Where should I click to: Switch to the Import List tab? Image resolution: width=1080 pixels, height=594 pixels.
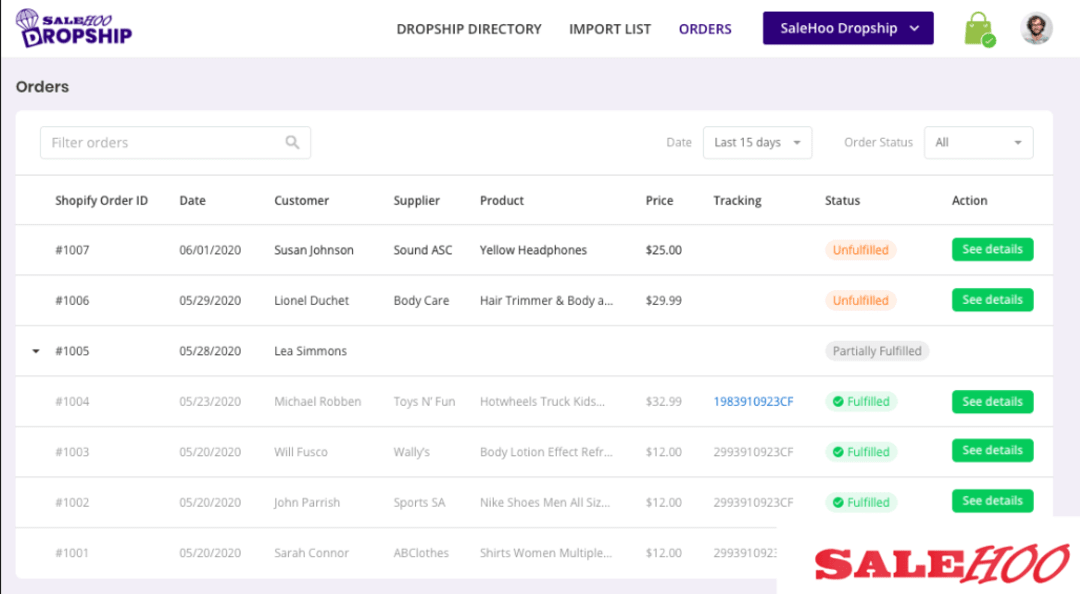(610, 29)
